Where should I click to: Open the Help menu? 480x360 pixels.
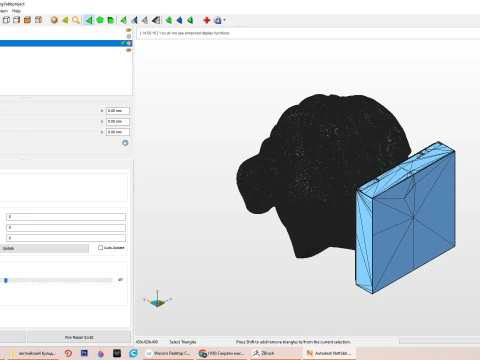point(16,11)
